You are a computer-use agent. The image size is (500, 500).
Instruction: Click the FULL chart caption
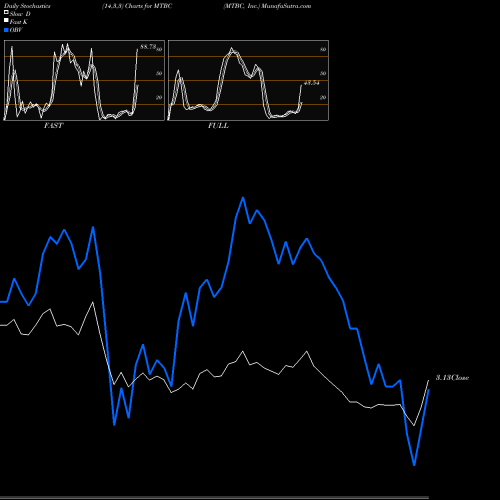pyautogui.click(x=218, y=126)
